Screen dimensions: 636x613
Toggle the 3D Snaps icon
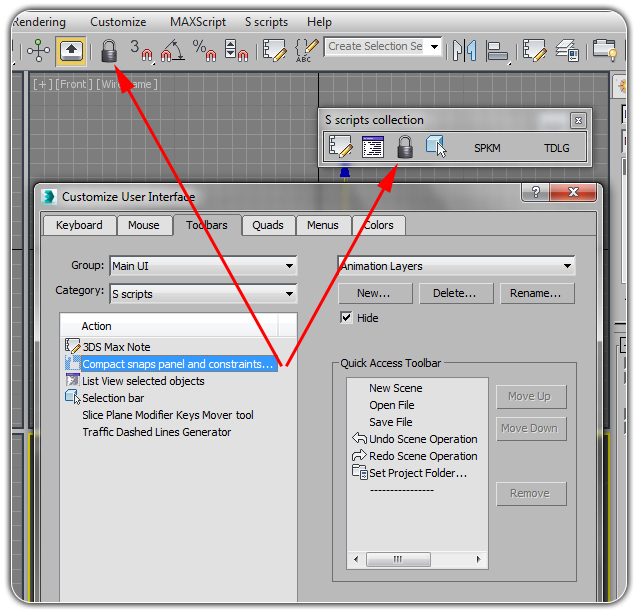pyautogui.click(x=142, y=50)
